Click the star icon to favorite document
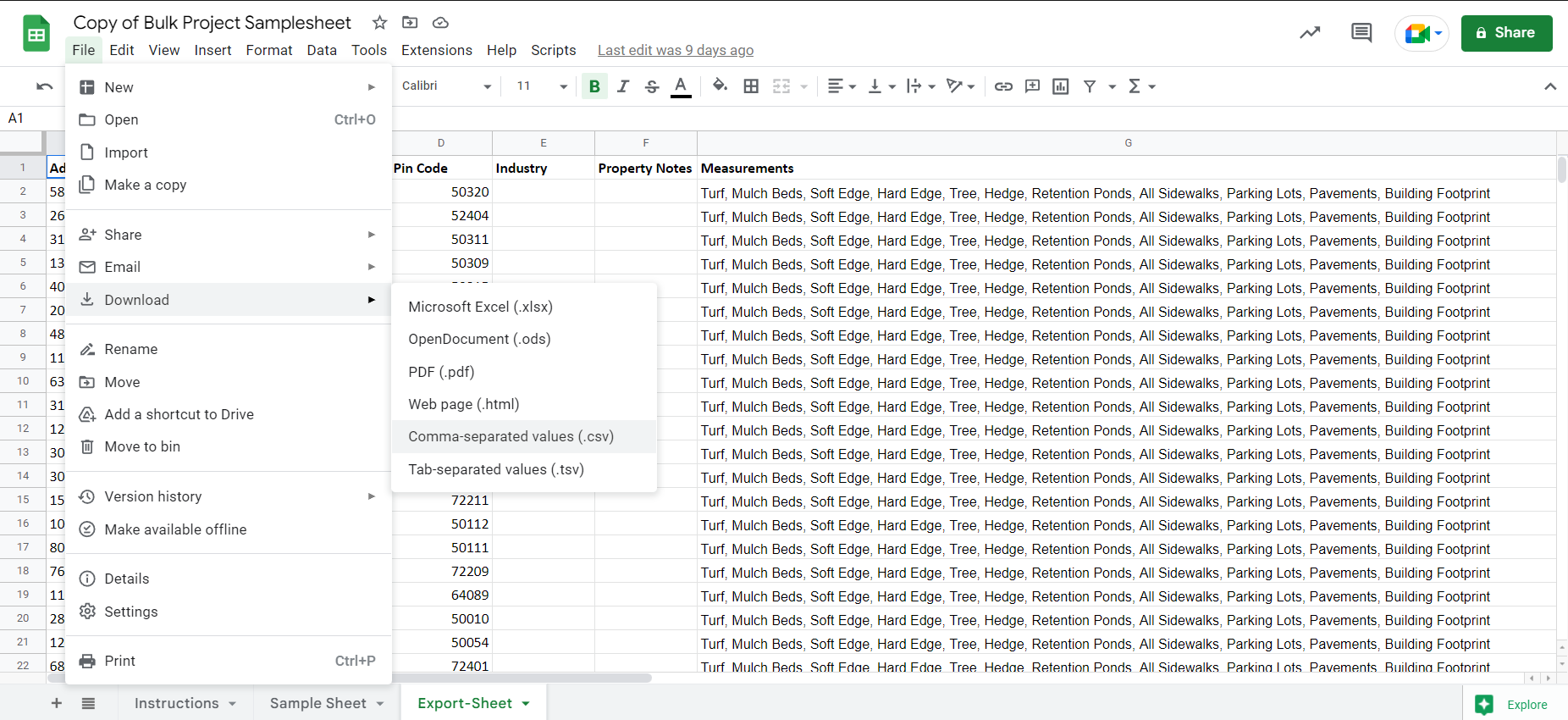The image size is (1568, 720). click(379, 23)
